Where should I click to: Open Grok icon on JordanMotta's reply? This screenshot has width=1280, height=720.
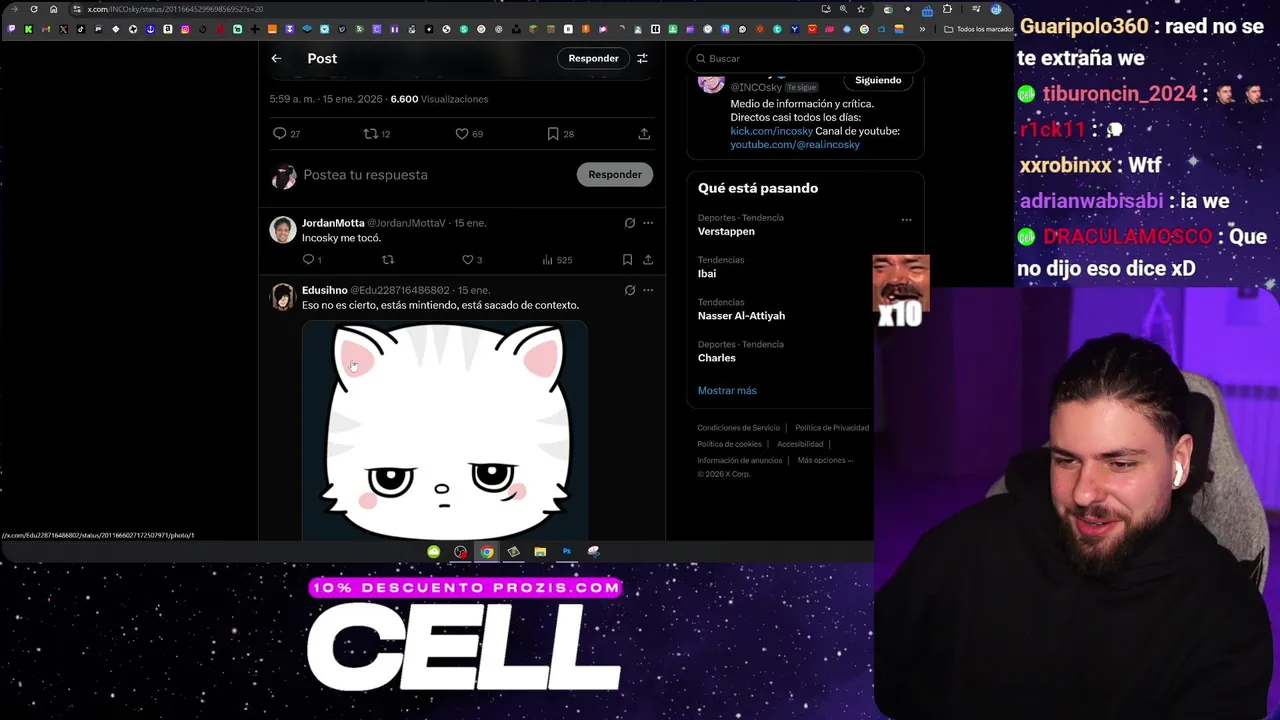tap(630, 223)
